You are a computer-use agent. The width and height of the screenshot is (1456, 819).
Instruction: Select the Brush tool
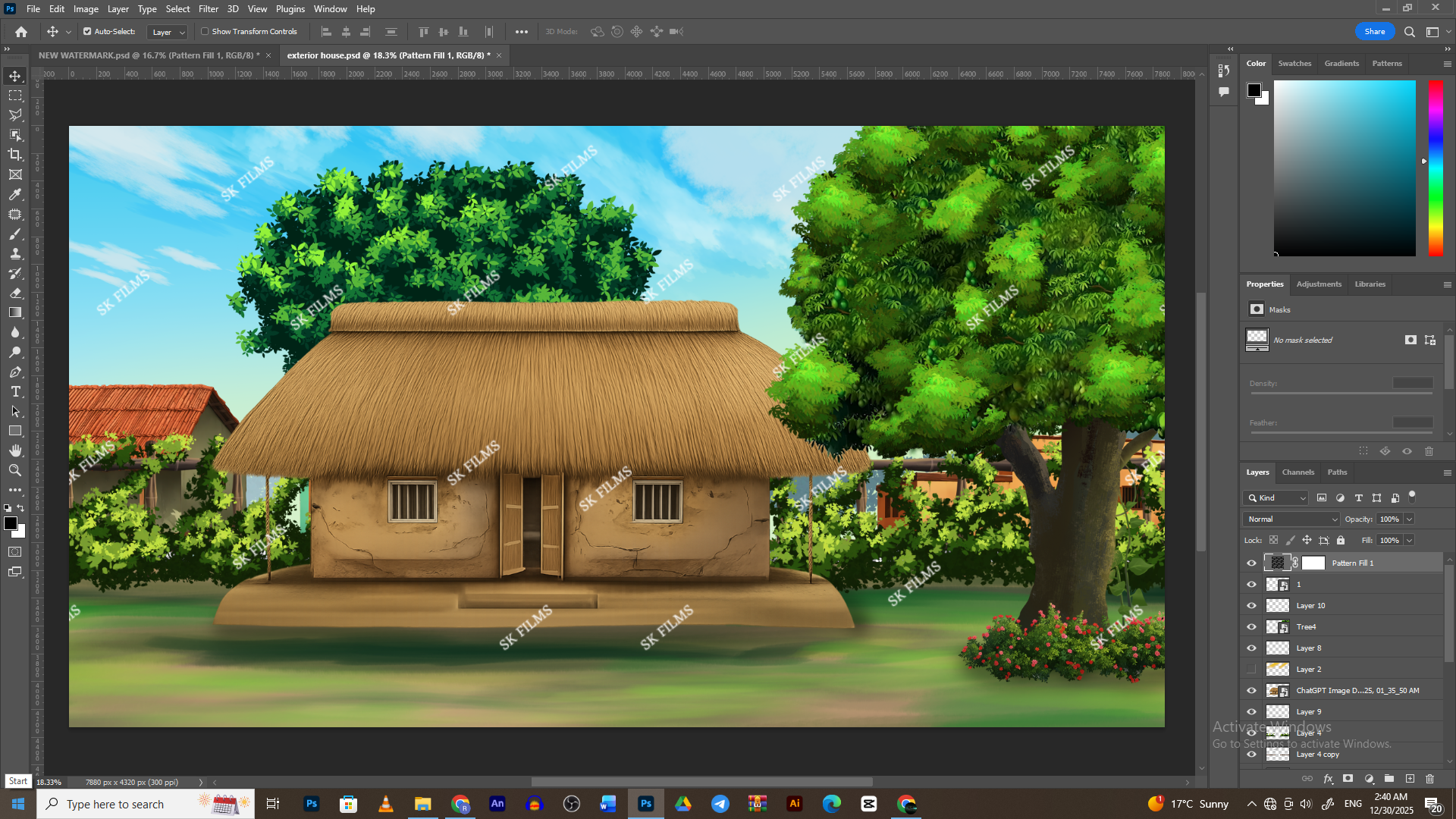15,234
